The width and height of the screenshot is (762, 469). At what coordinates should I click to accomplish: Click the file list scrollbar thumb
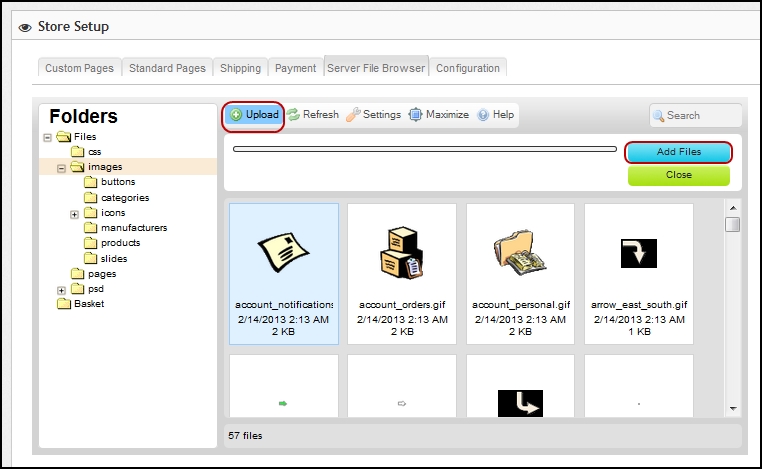732,225
